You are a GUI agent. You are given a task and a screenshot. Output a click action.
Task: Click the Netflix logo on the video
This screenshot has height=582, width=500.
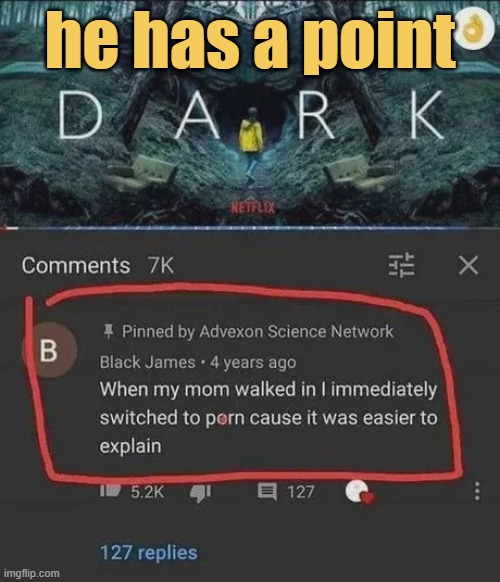(253, 208)
